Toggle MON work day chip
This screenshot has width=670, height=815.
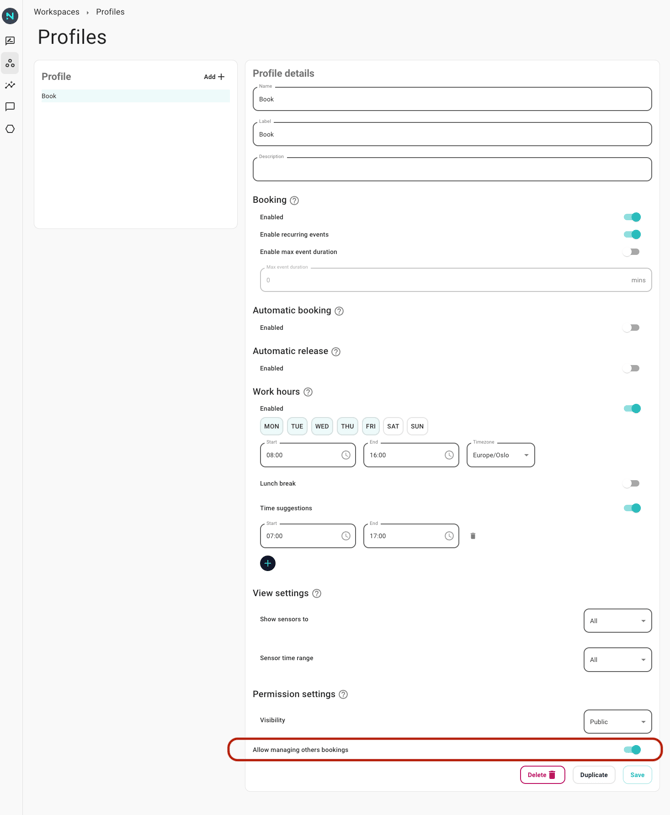[271, 426]
